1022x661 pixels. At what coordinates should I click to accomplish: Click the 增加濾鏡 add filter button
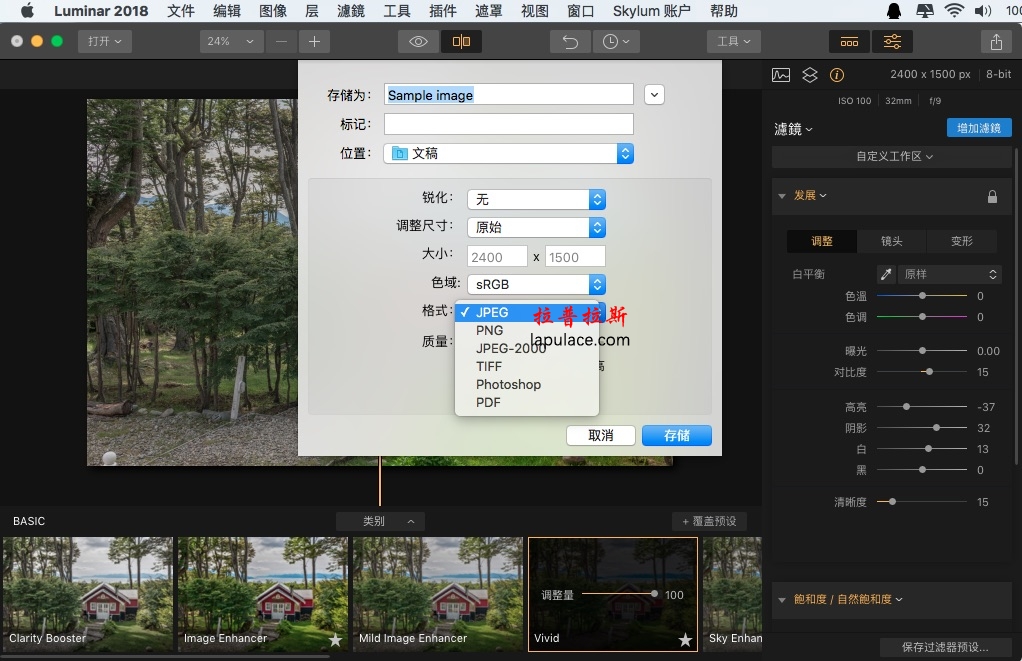pos(979,128)
